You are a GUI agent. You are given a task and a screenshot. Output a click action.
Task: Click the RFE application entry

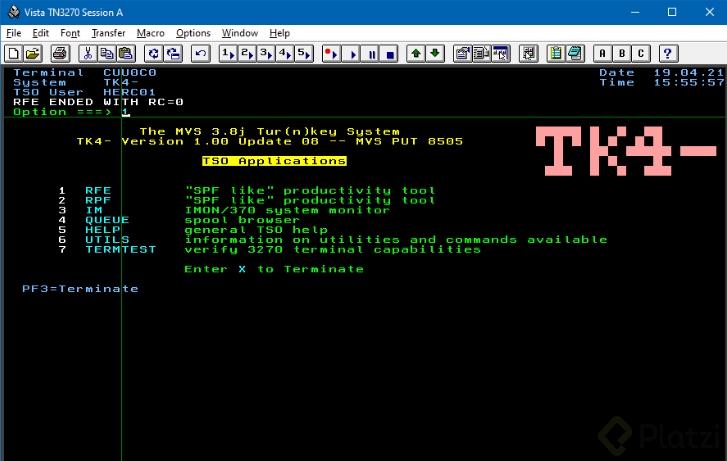coord(98,191)
